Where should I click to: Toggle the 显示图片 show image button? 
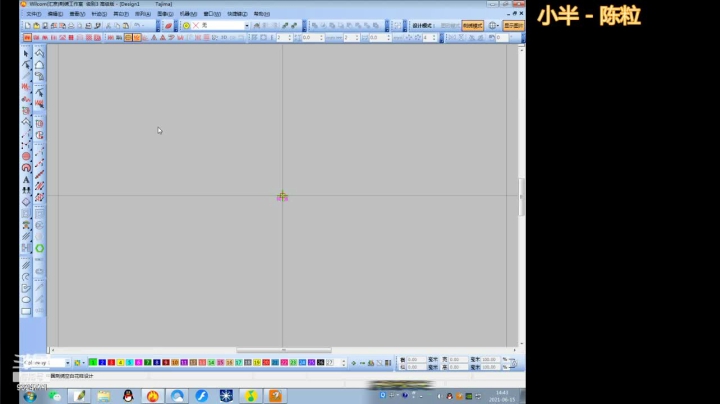[x=513, y=26]
